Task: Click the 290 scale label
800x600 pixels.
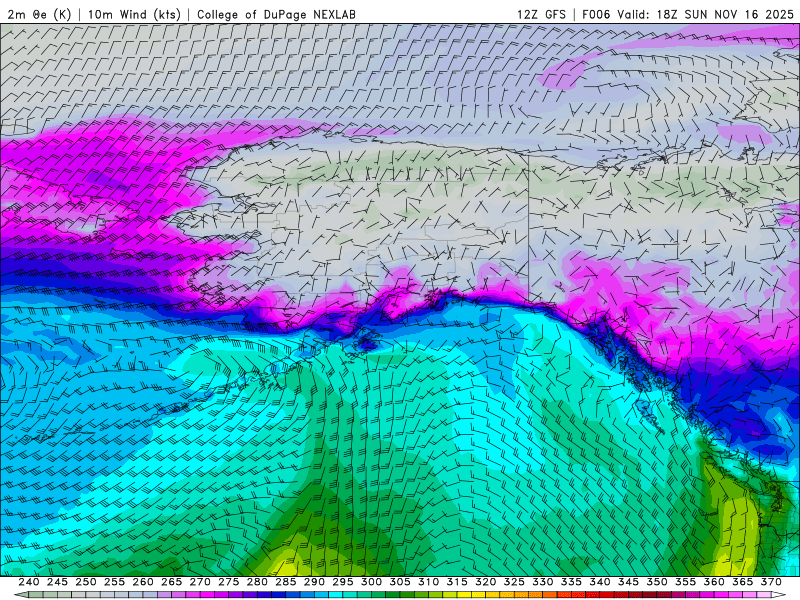Action: click(x=314, y=582)
